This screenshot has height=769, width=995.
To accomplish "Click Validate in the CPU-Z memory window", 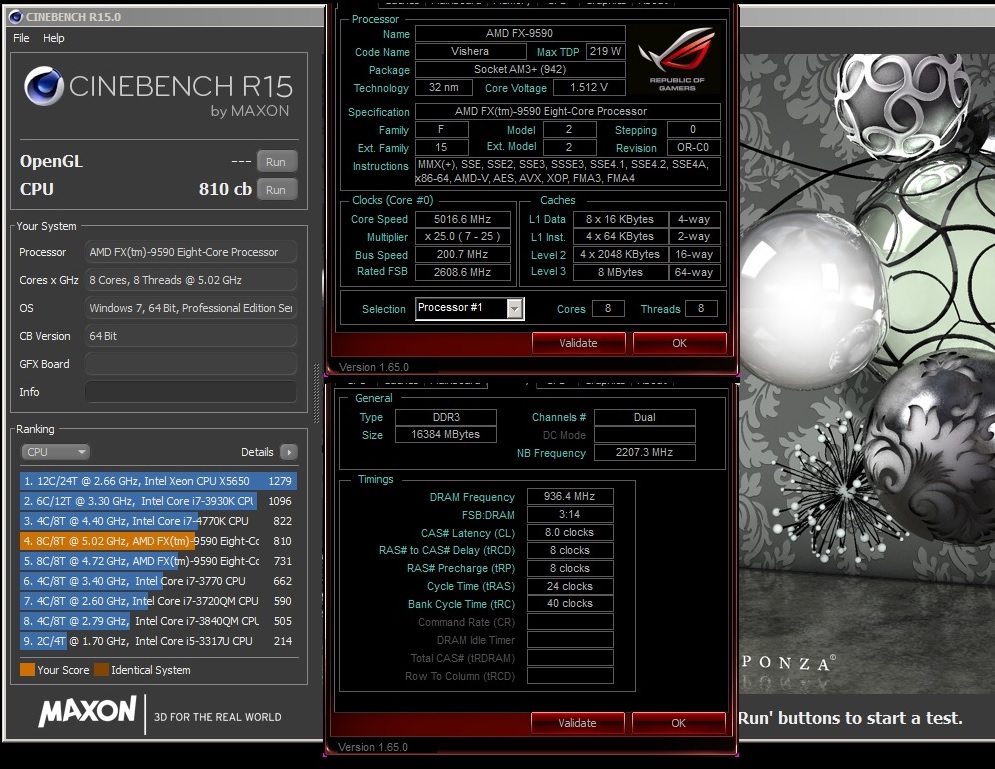I will click(577, 723).
